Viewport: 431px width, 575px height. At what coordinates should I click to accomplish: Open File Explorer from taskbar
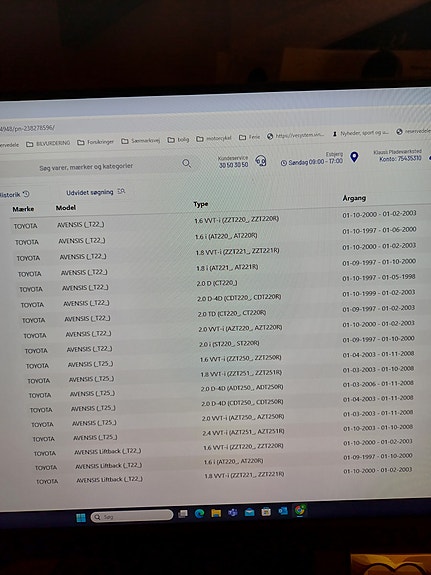216,513
